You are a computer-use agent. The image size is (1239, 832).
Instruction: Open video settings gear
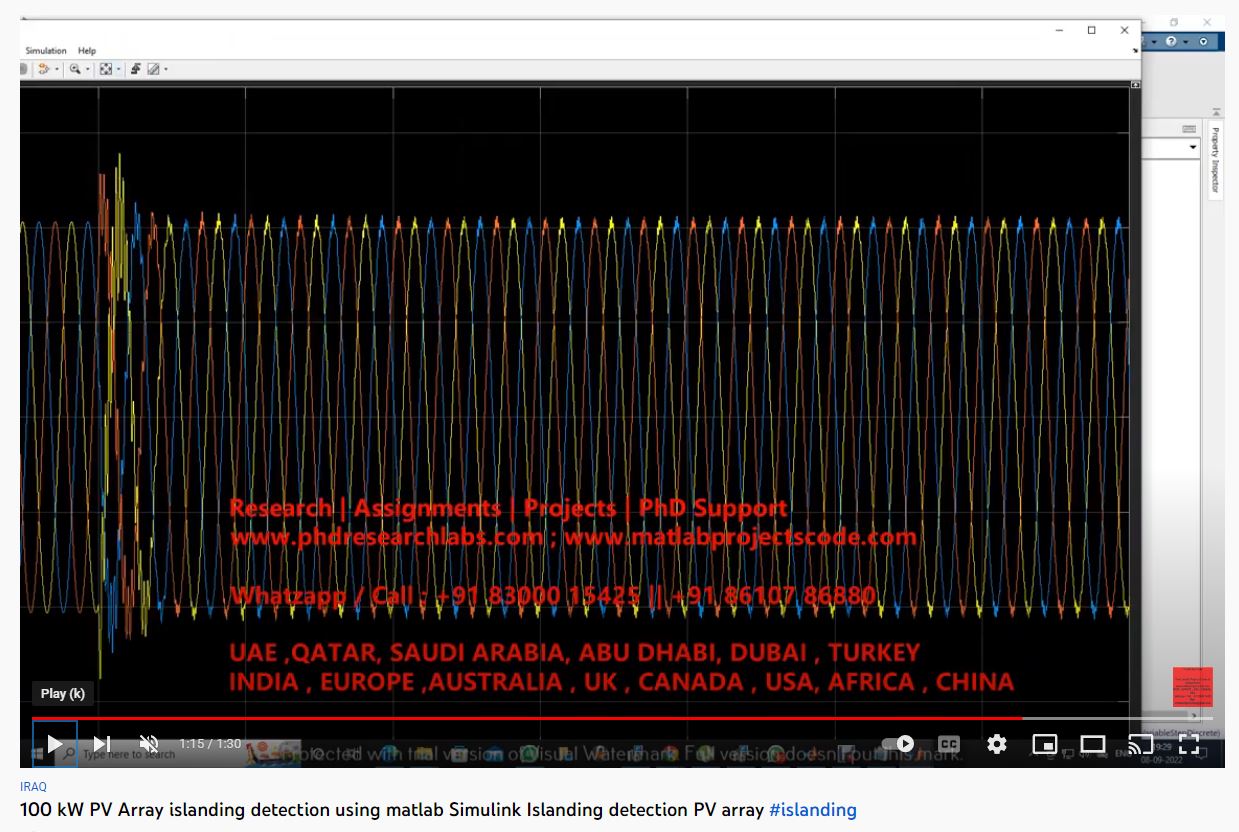tap(996, 744)
